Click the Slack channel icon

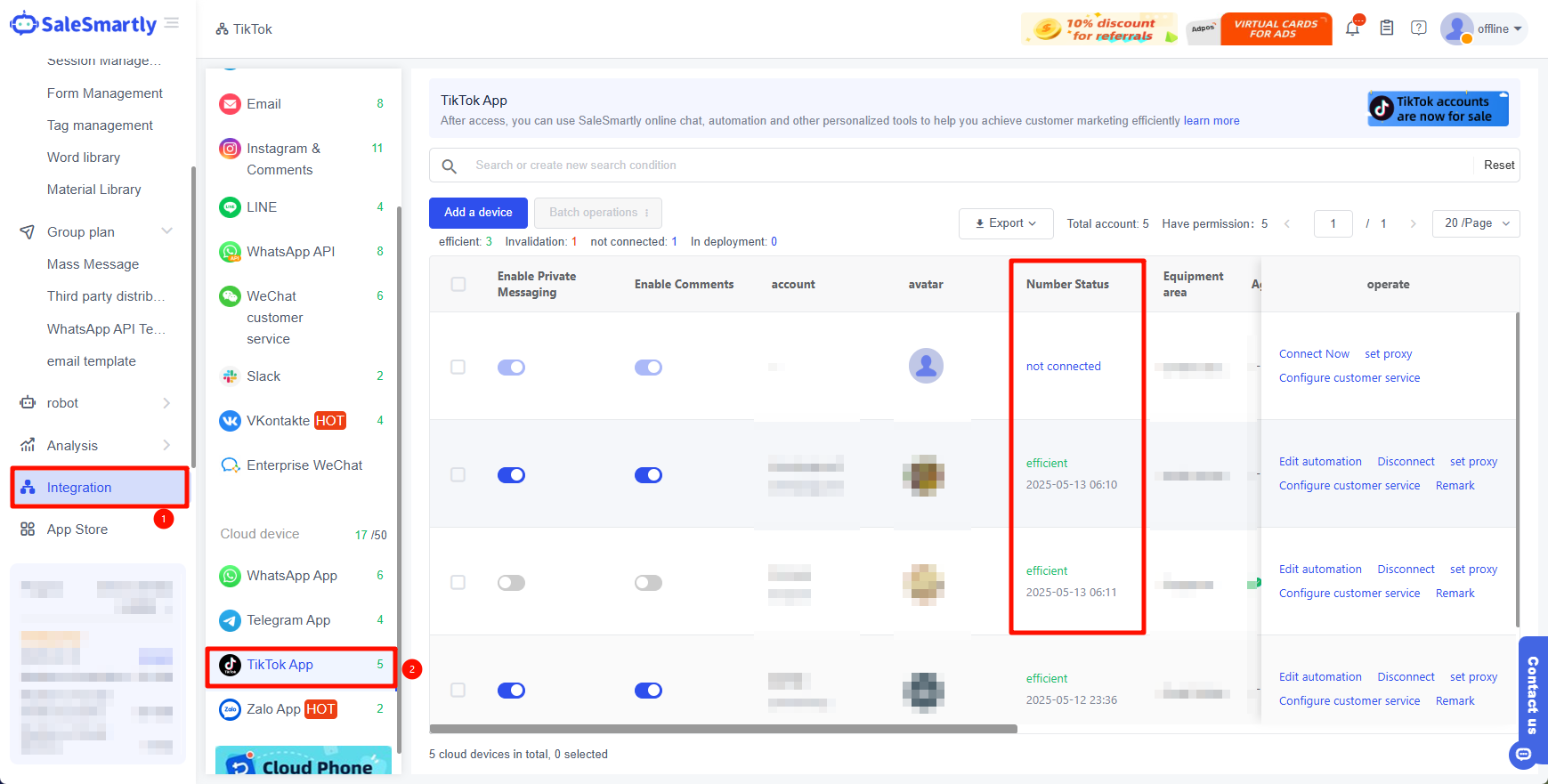tap(231, 376)
